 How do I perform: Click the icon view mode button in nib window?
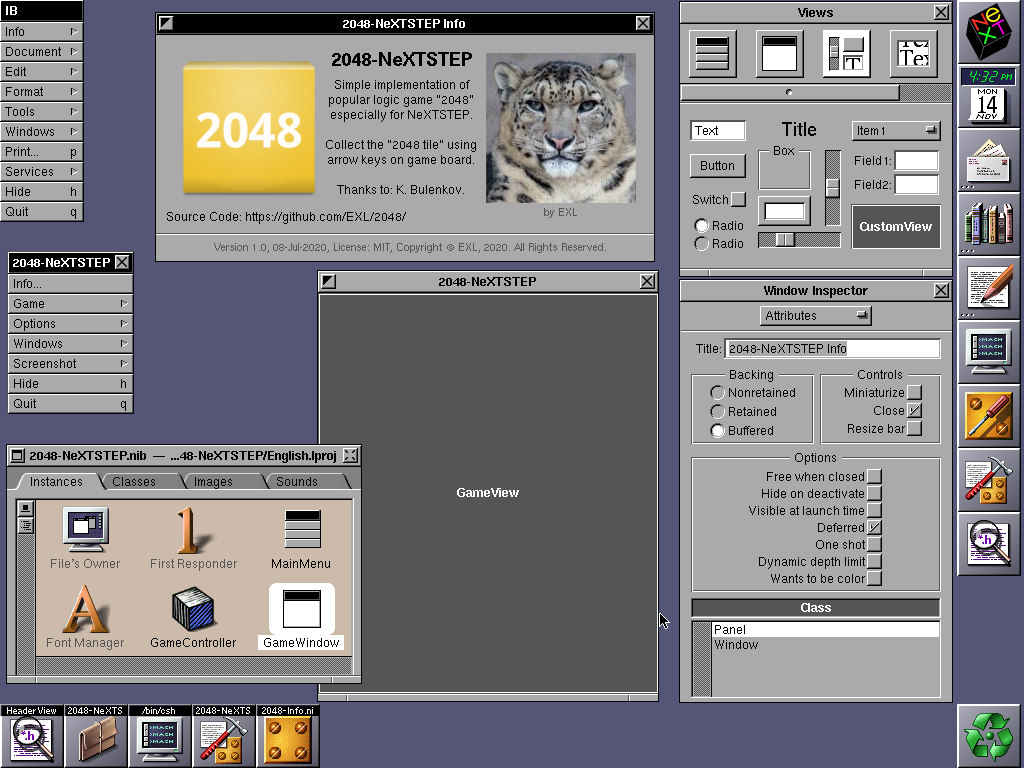coord(25,508)
